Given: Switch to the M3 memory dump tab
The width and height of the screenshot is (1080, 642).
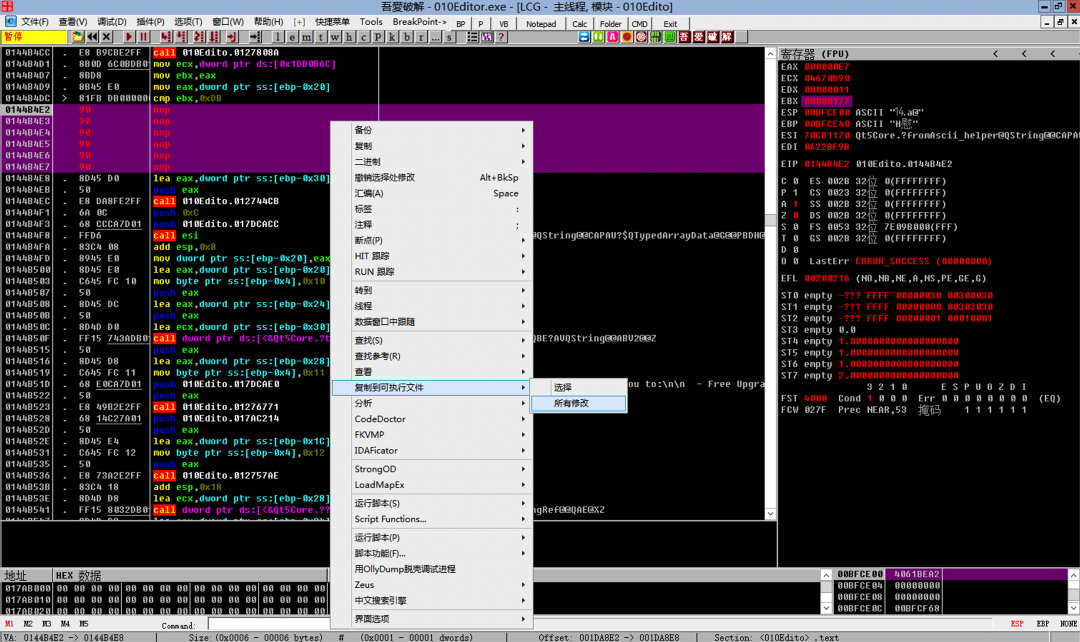Looking at the screenshot, I should click(46, 623).
